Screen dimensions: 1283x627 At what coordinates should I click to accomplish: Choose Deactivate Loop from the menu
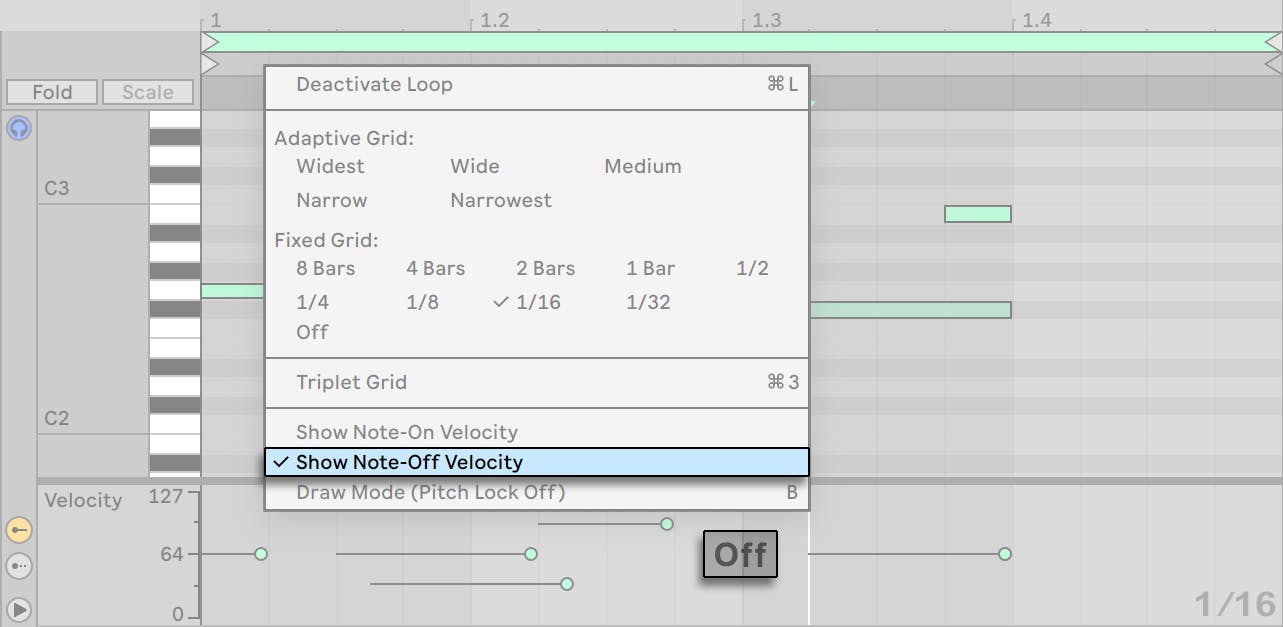tap(374, 85)
